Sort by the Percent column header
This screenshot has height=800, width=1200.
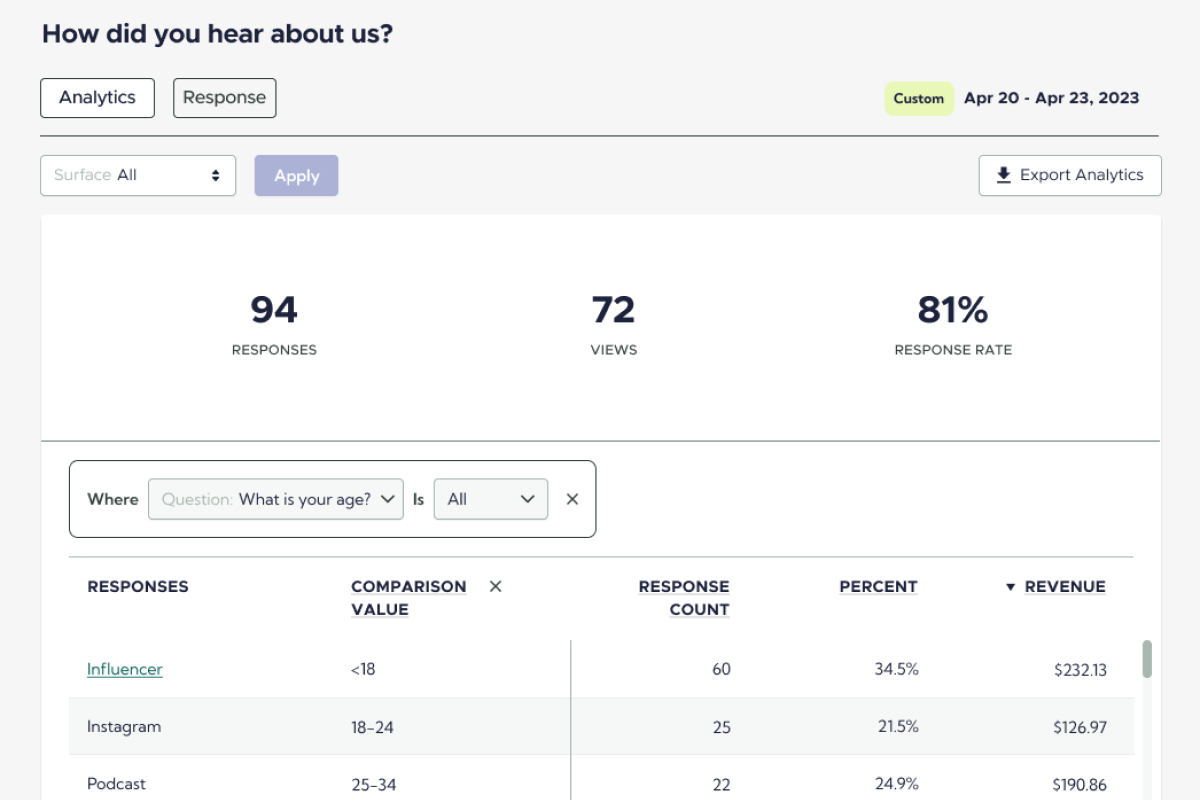[878, 587]
